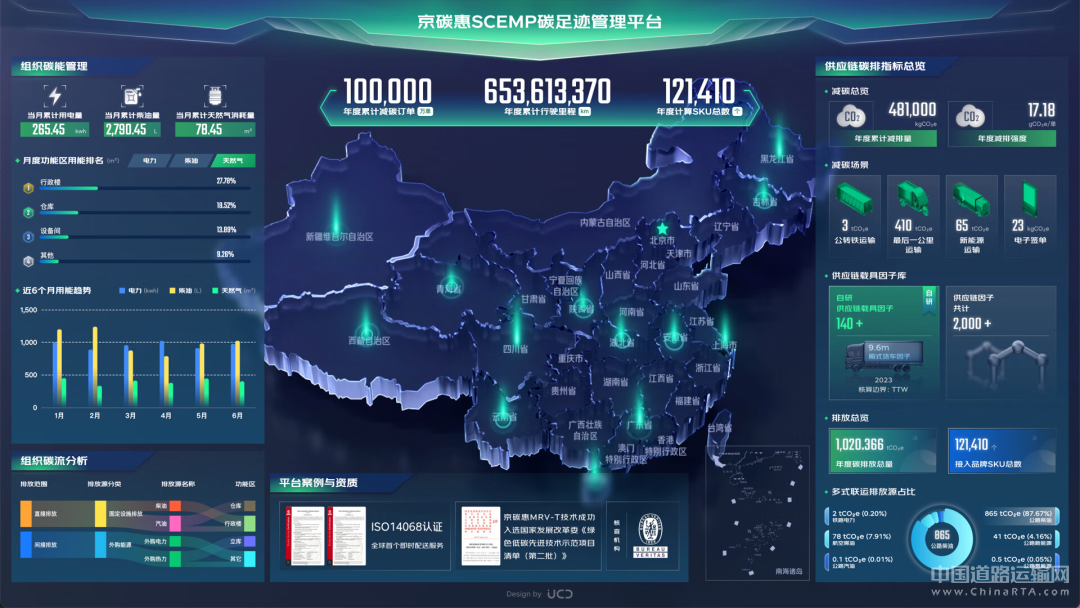Open the 南海诸岛 inset map
The image size is (1080, 608).
(x=757, y=512)
